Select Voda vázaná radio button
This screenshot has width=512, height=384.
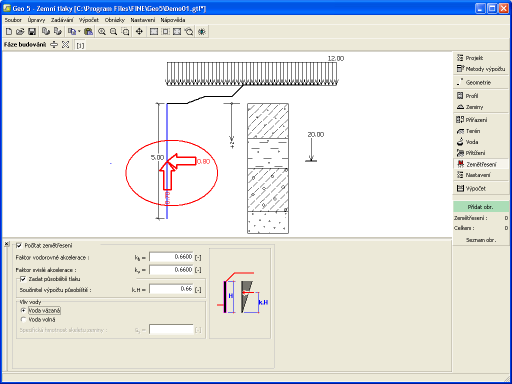(23, 310)
